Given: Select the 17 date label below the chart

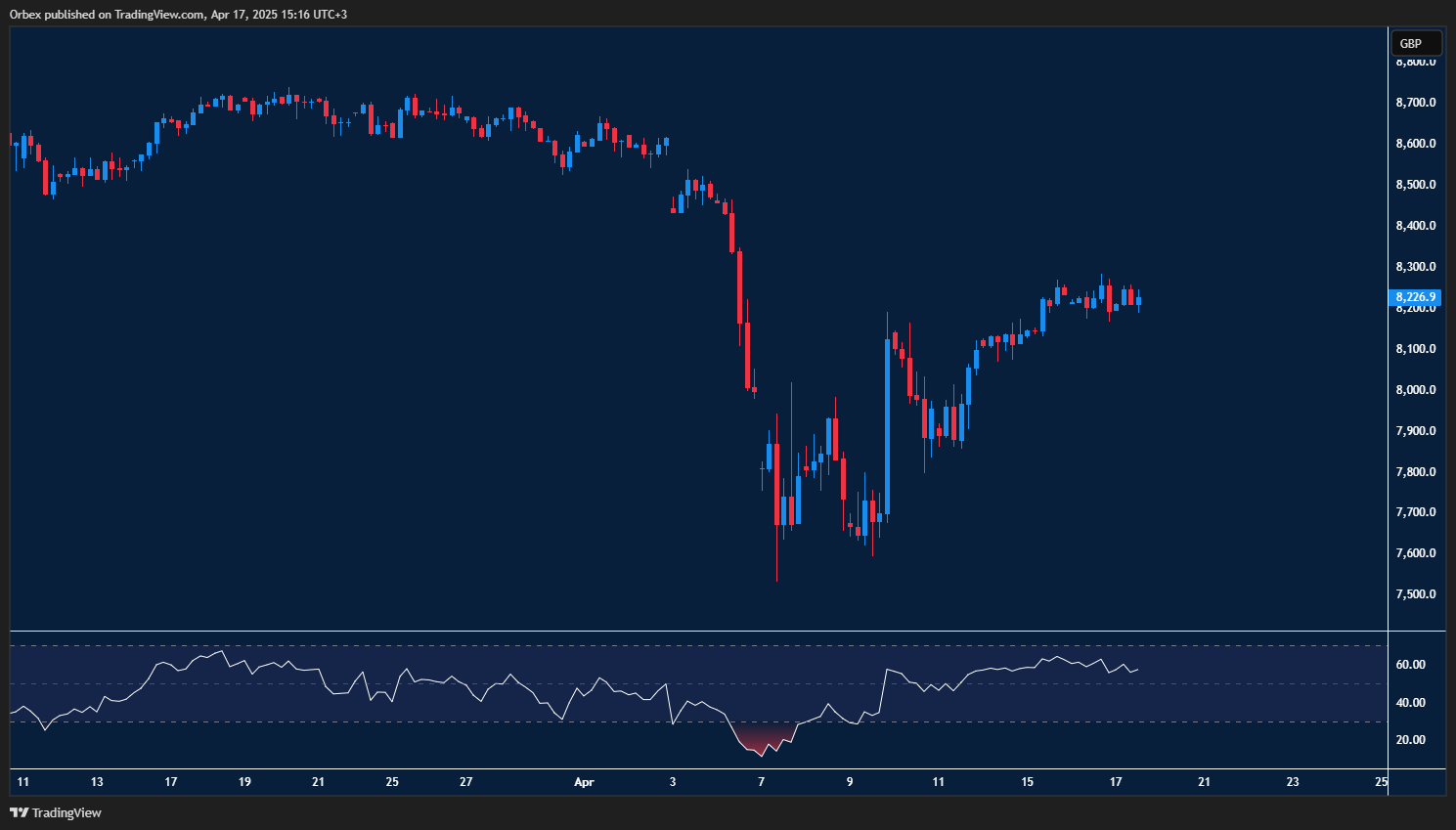Looking at the screenshot, I should (x=1117, y=782).
